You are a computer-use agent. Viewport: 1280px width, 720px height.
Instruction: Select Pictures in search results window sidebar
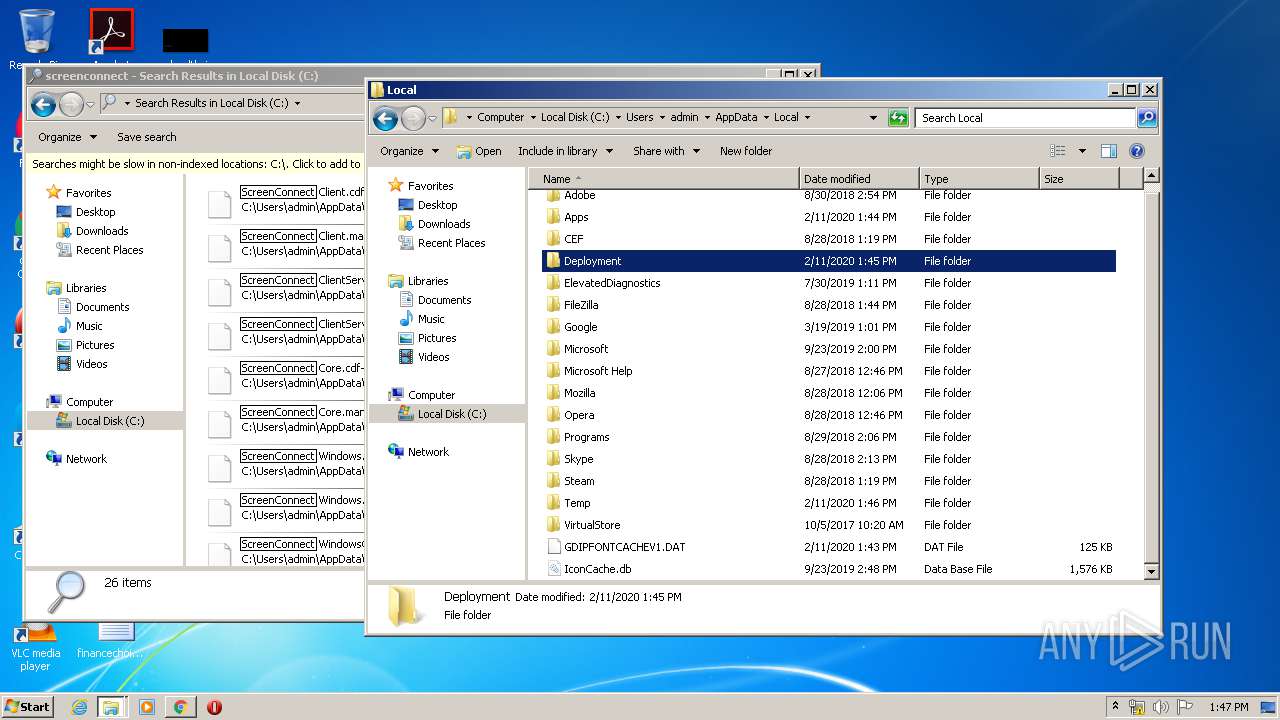95,345
